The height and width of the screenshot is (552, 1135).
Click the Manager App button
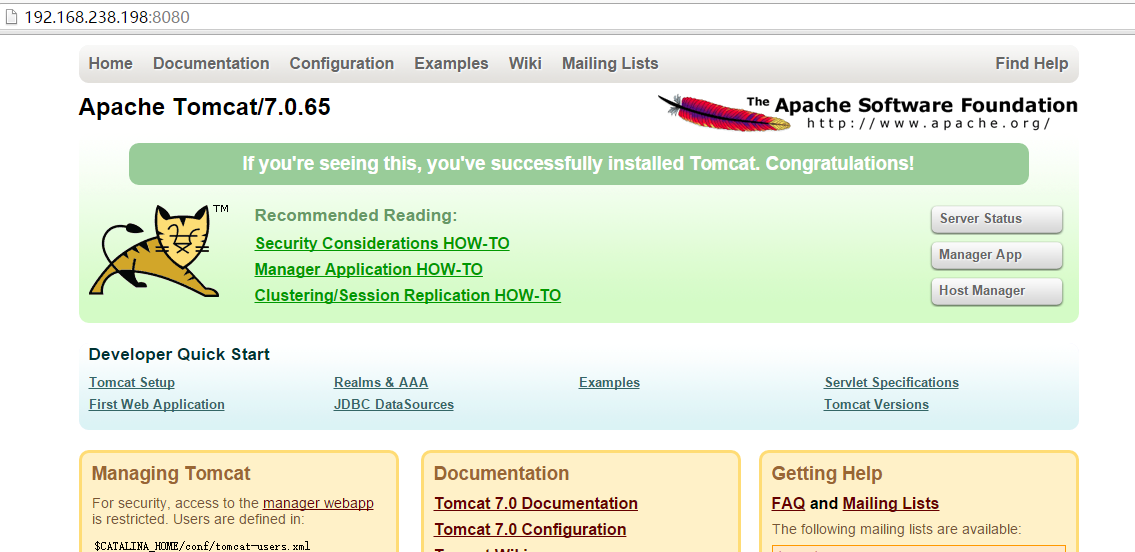(x=997, y=255)
